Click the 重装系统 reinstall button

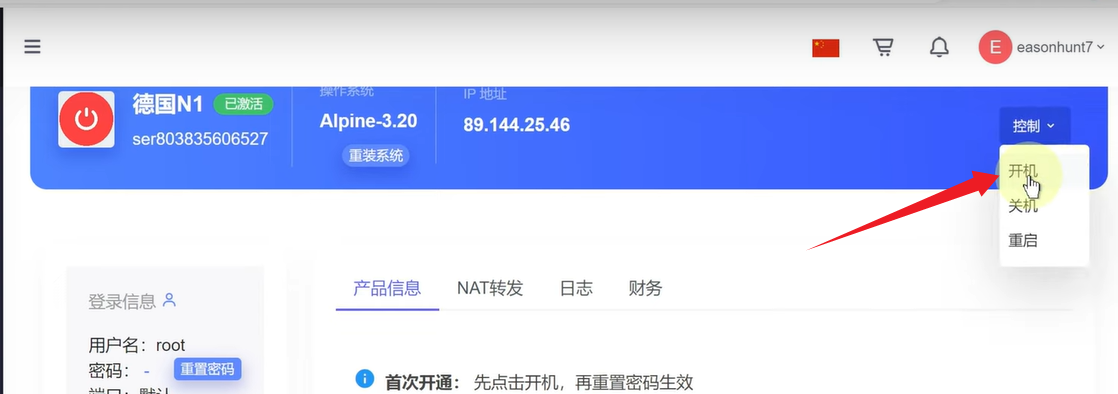(x=376, y=155)
